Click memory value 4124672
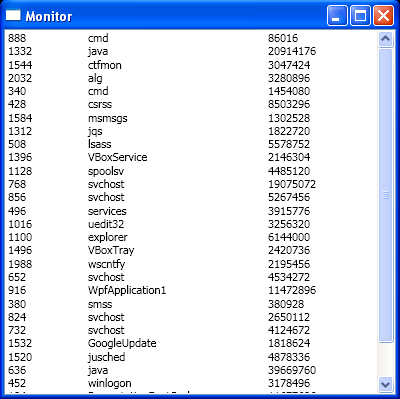 point(289,330)
